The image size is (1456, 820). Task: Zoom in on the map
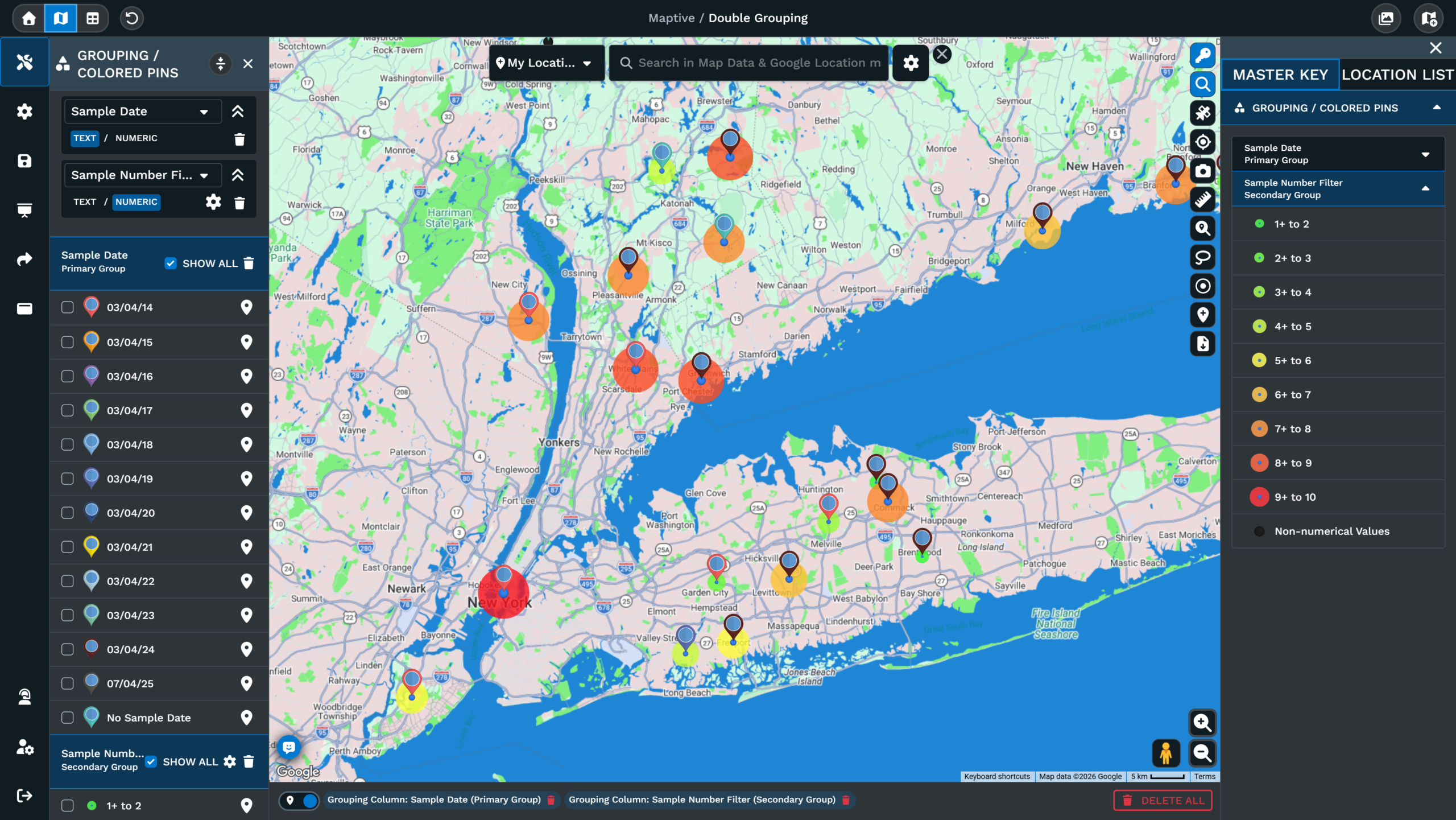pyautogui.click(x=1202, y=723)
